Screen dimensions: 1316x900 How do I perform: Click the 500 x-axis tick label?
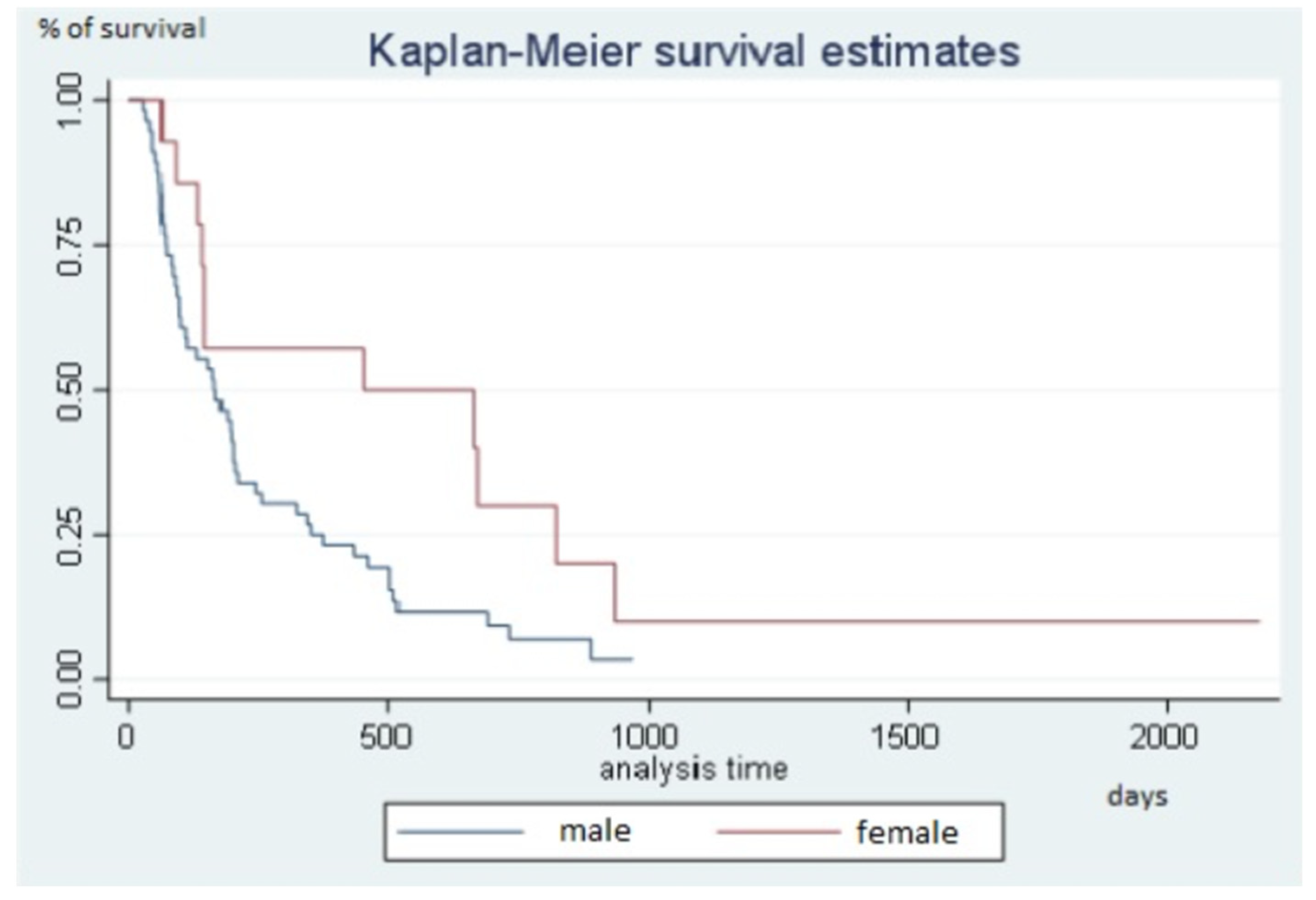tap(386, 737)
